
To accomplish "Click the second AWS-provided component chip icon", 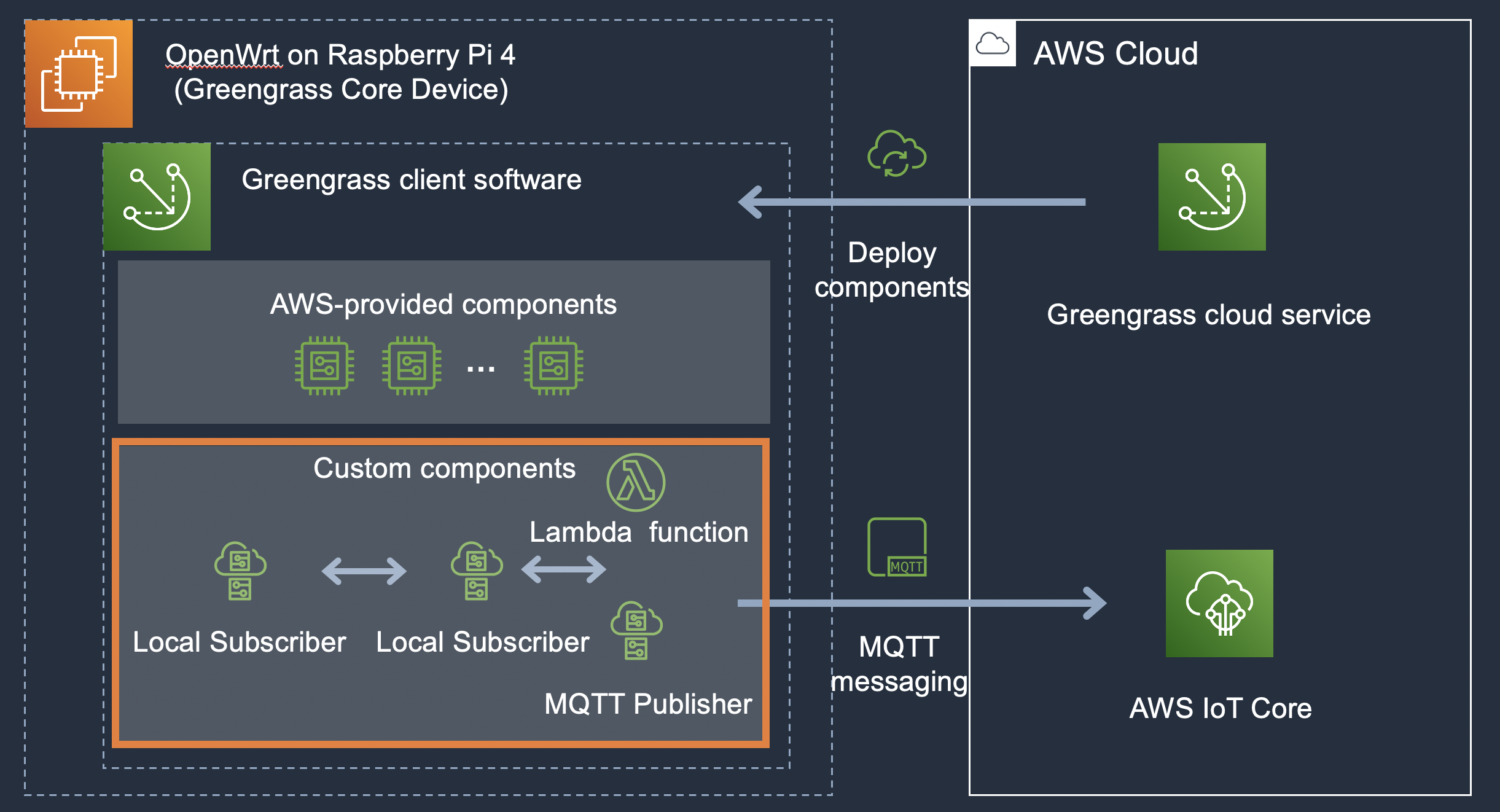I will 412,365.
